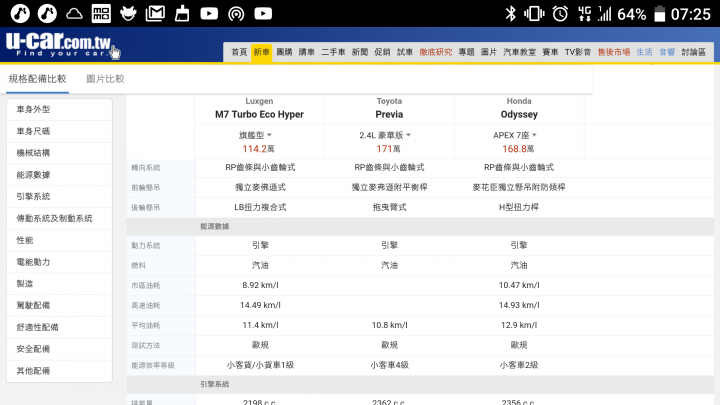
Task: Open the first music note notification icon
Action: (20, 14)
